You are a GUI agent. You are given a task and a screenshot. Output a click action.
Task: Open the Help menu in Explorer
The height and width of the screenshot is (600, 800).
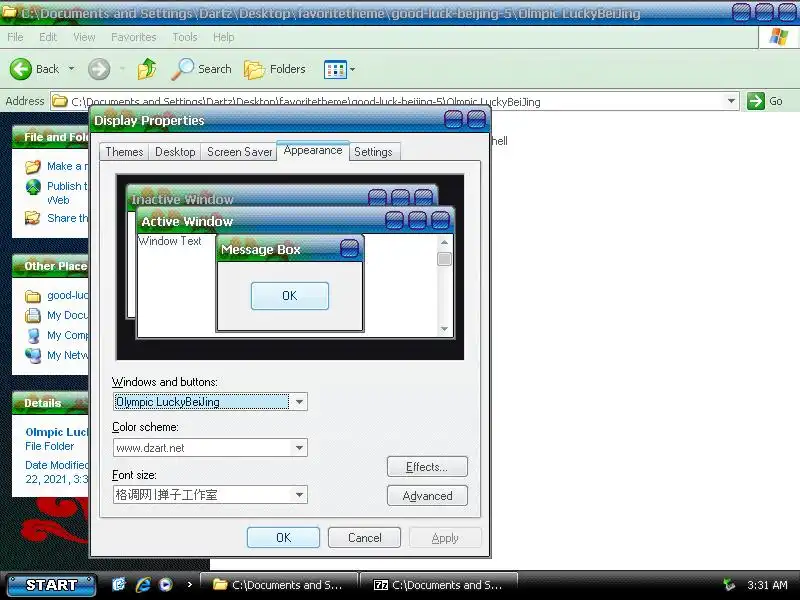click(223, 37)
